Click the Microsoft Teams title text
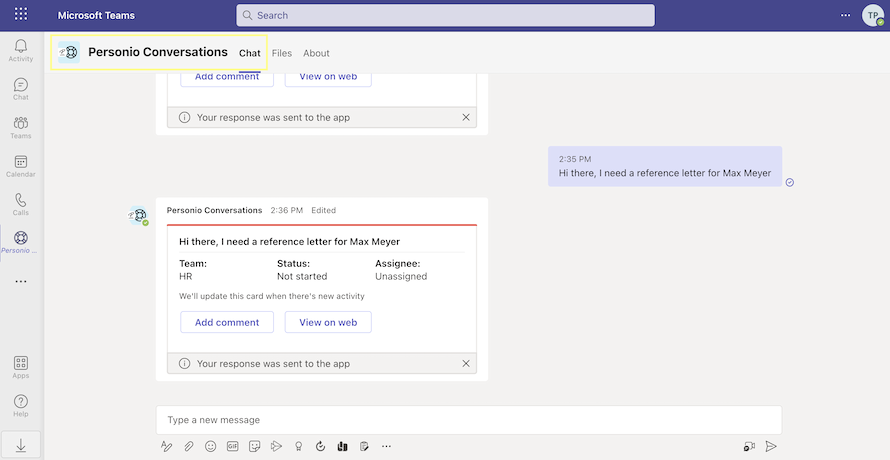The width and height of the screenshot is (890, 460). pyautogui.click(x=96, y=15)
